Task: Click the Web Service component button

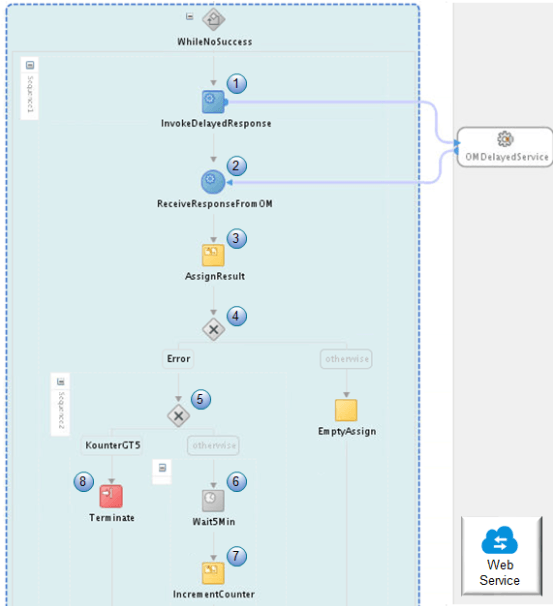Action: coord(501,556)
